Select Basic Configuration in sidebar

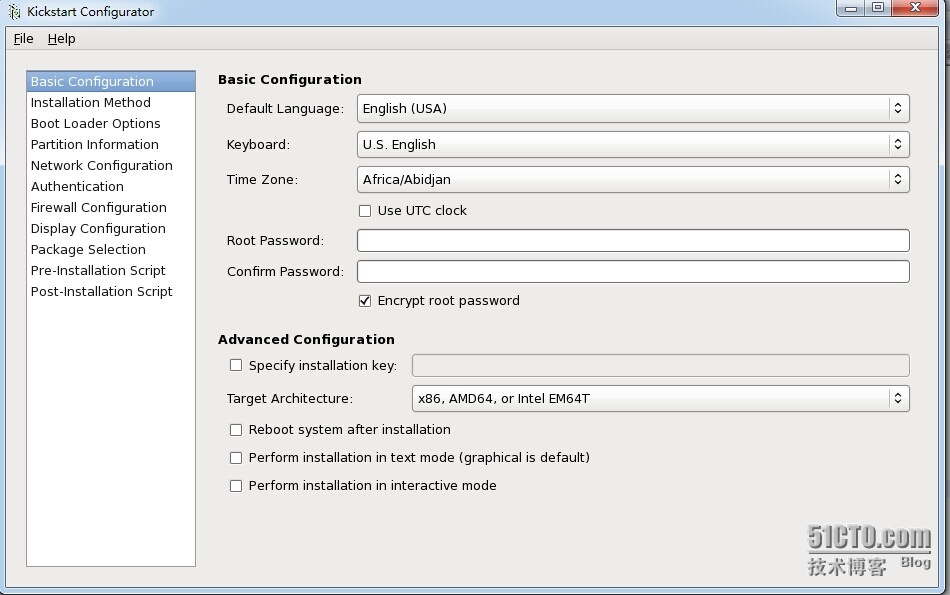click(x=111, y=81)
